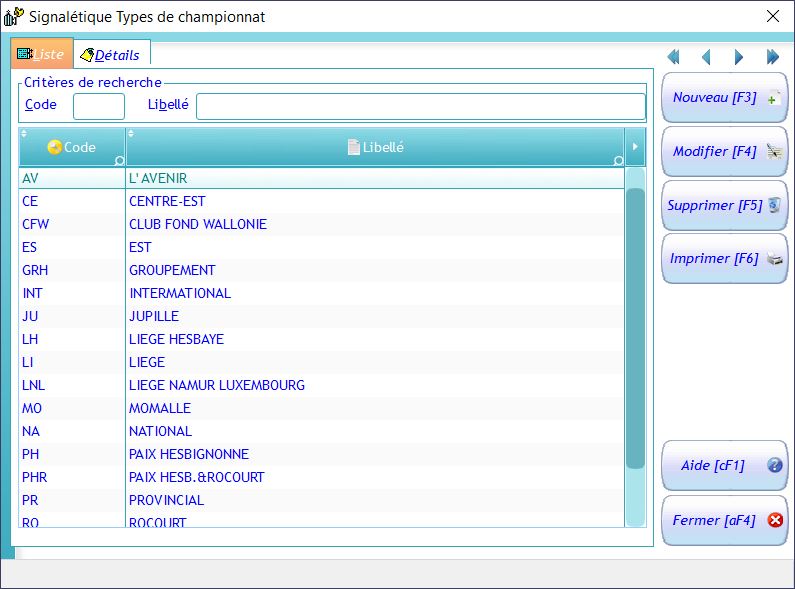The width and height of the screenshot is (795, 589).
Task: Select the PAIX HESBIGNONNE row
Action: 321,454
